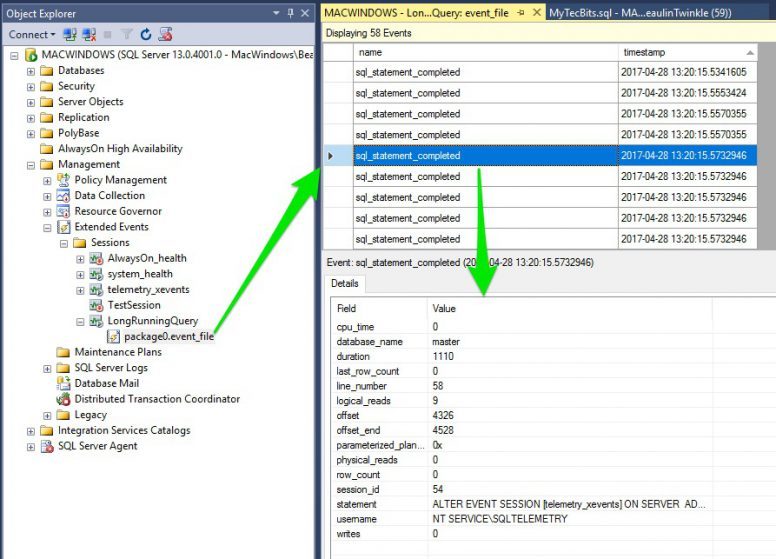Collapse the MACWINDOWS server node
Screen dimensions: 776x559
click(14, 55)
